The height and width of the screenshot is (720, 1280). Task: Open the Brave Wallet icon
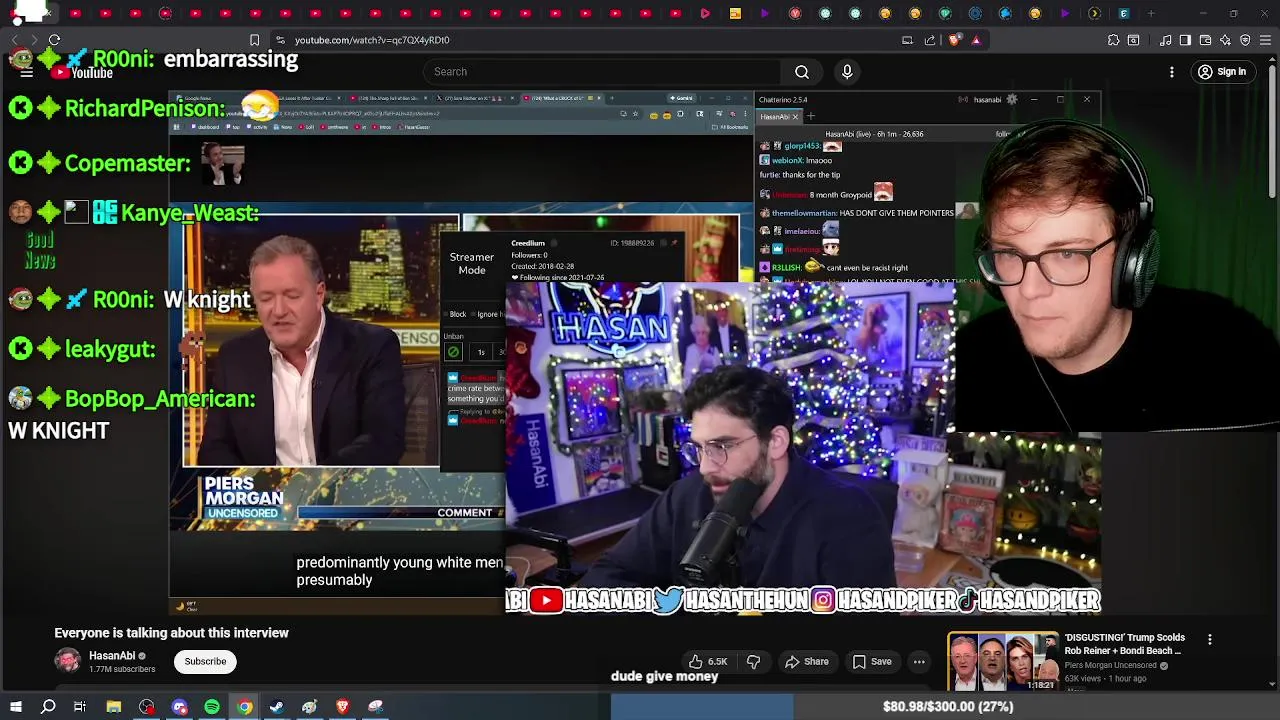(x=1205, y=40)
